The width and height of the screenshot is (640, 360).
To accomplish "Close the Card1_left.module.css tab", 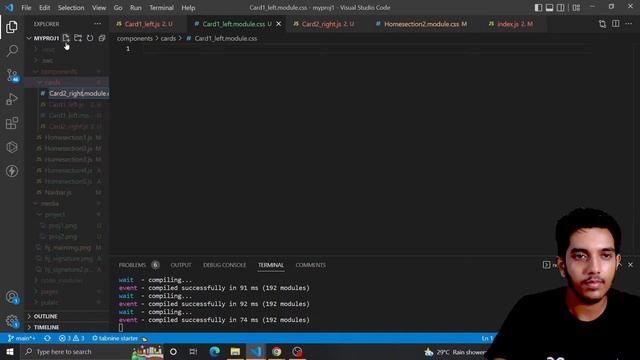I will click(x=279, y=24).
